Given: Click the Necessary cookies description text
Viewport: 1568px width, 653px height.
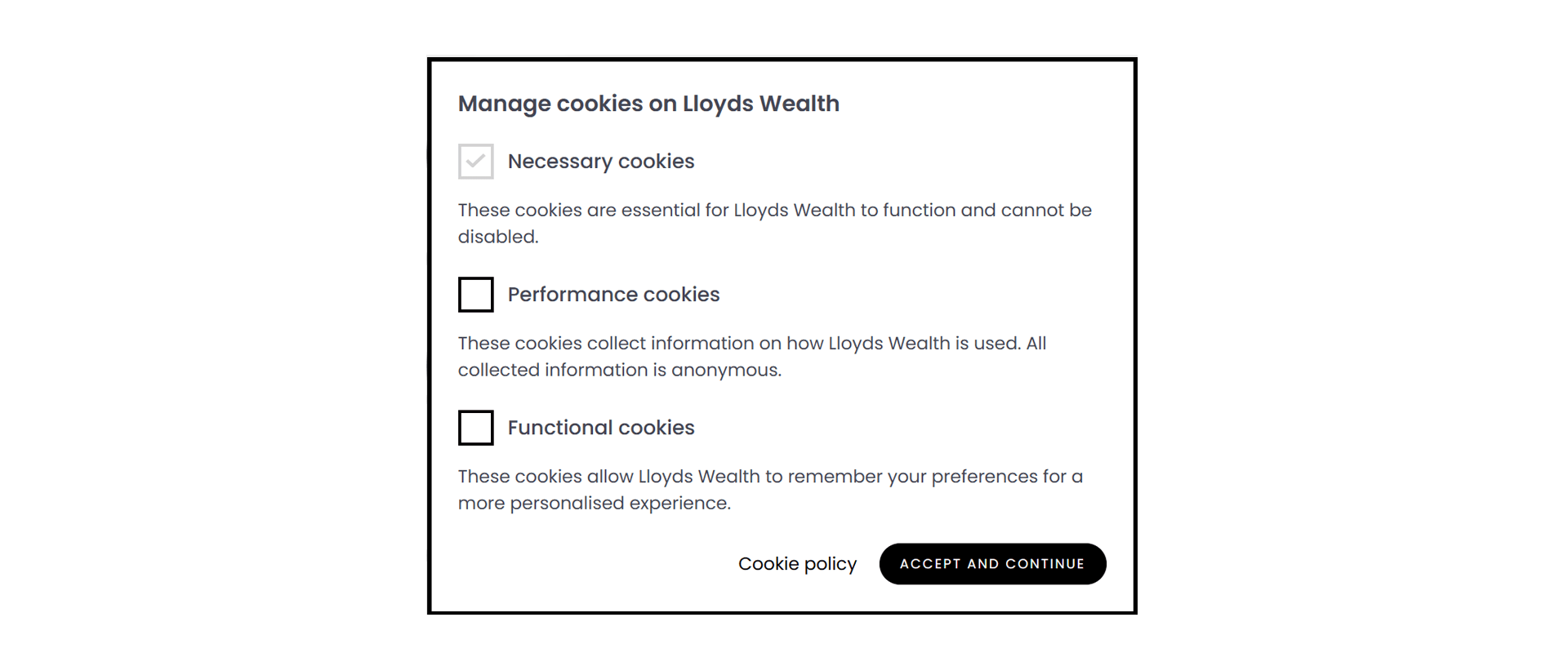Looking at the screenshot, I should point(774,222).
